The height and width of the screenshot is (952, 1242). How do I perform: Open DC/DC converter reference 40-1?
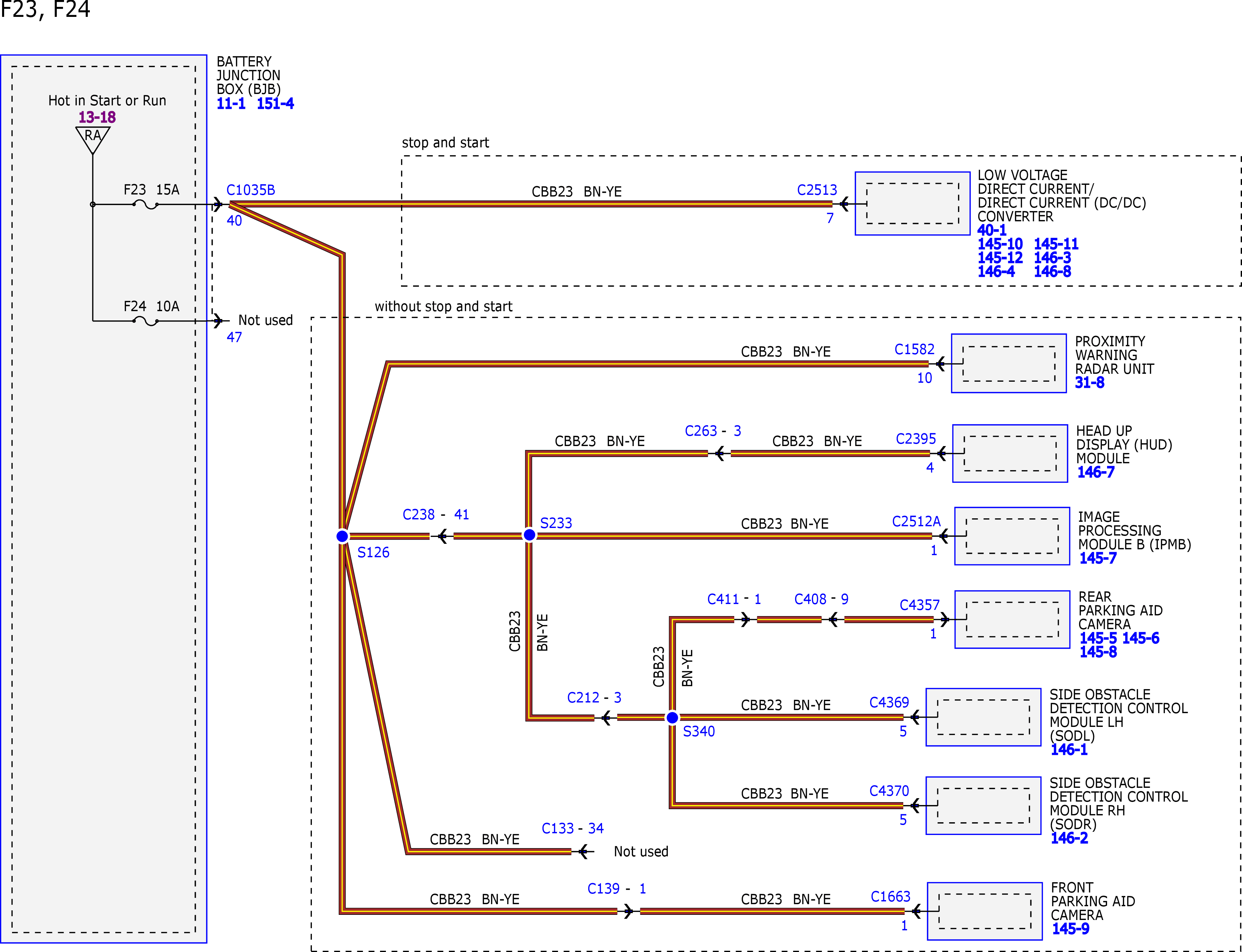[x=992, y=230]
